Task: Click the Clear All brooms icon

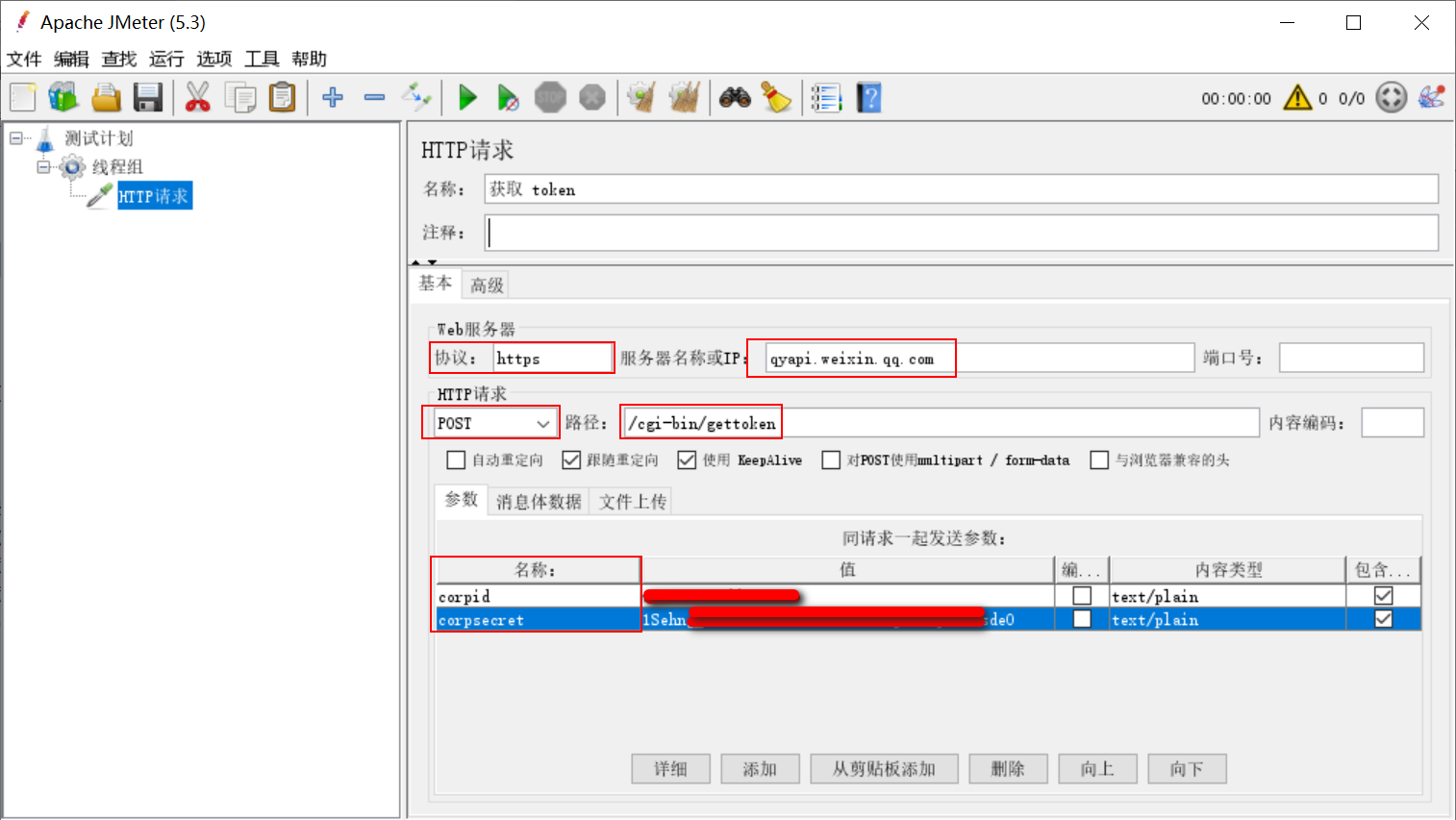Action: pyautogui.click(x=684, y=97)
